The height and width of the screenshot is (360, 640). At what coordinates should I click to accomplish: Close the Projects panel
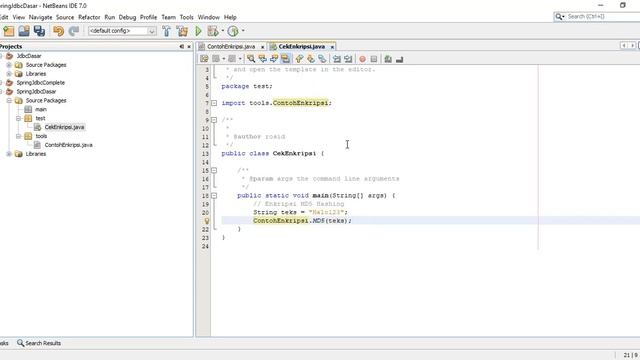click(189, 47)
